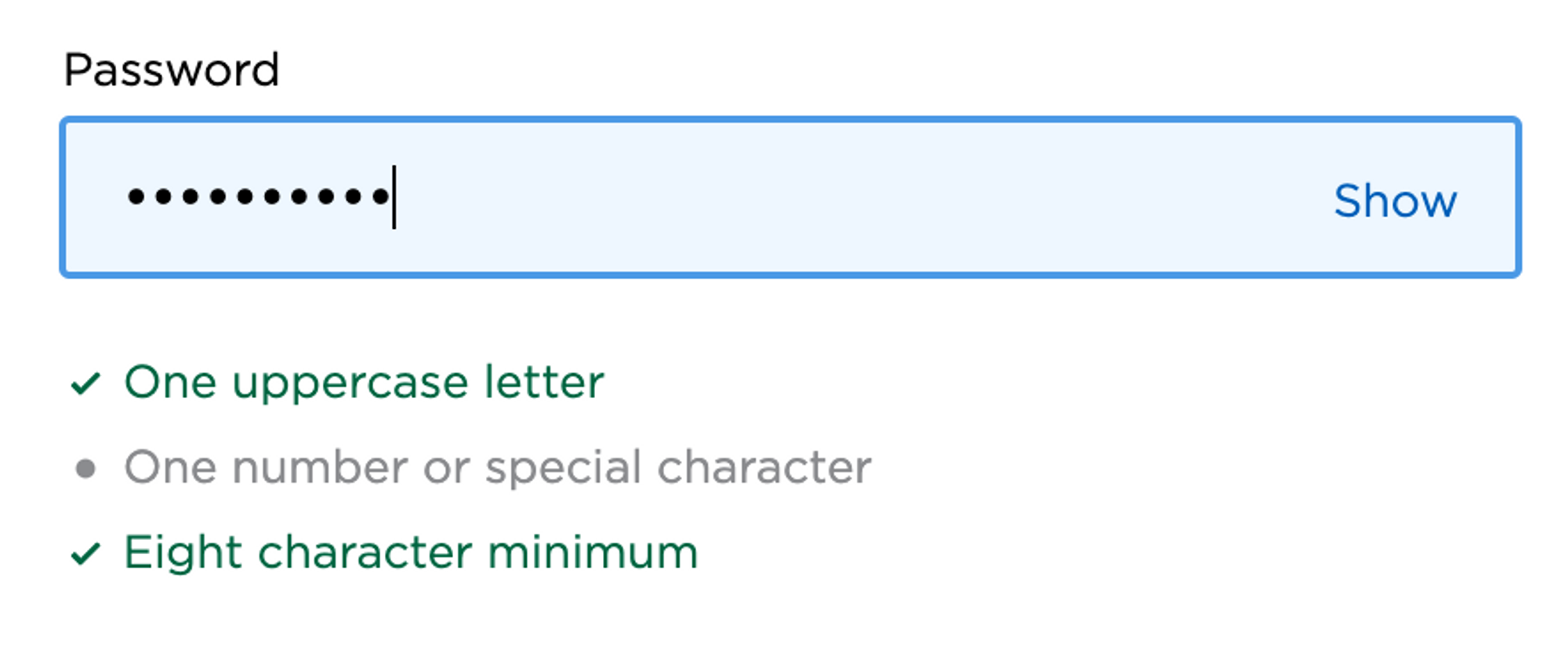Click the Show password link

tap(1395, 201)
